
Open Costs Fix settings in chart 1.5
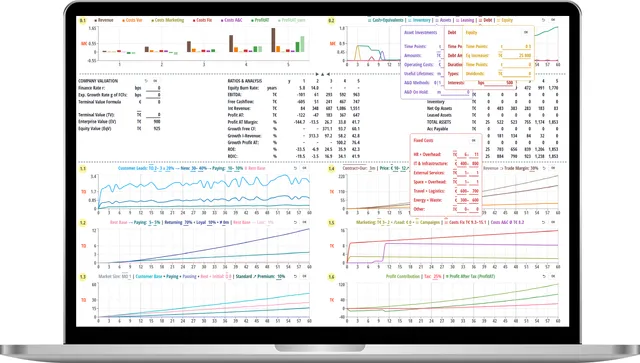coord(465,223)
